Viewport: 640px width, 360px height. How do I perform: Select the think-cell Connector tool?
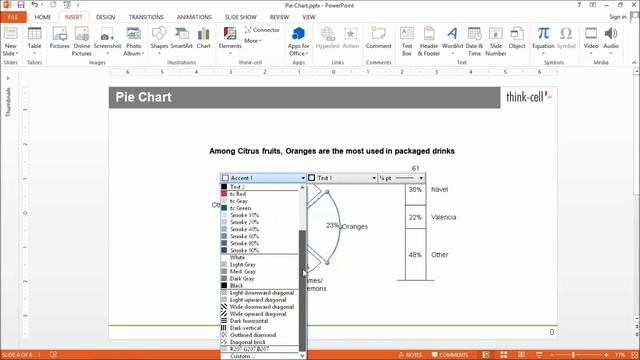(x=262, y=30)
